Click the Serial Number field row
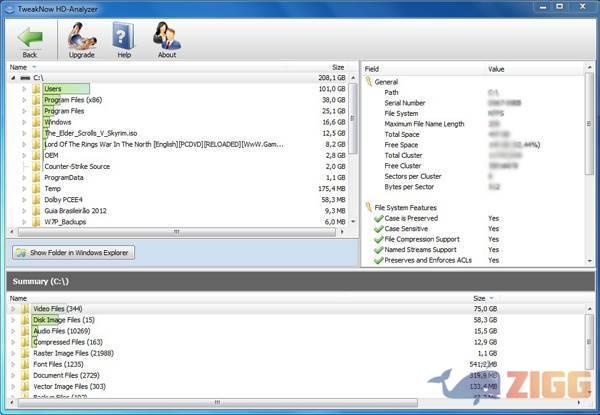Image resolution: width=600 pixels, height=415 pixels. coord(404,103)
